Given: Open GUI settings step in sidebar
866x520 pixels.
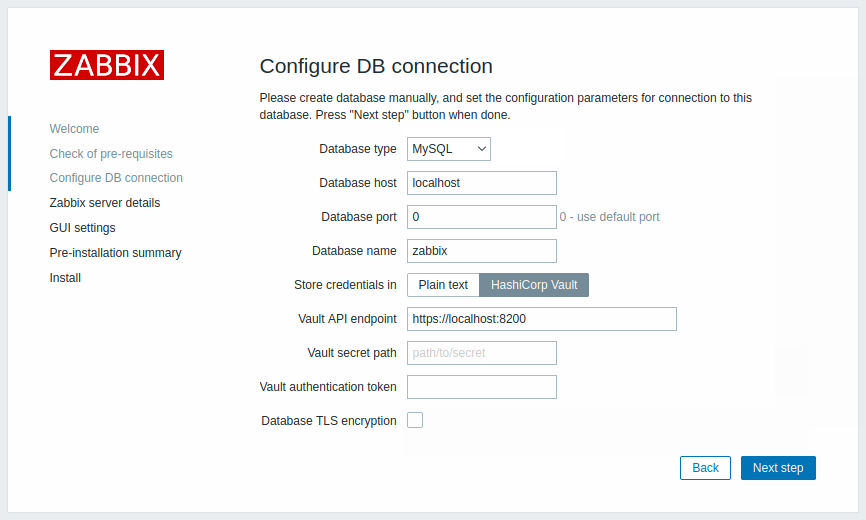Looking at the screenshot, I should (x=82, y=228).
